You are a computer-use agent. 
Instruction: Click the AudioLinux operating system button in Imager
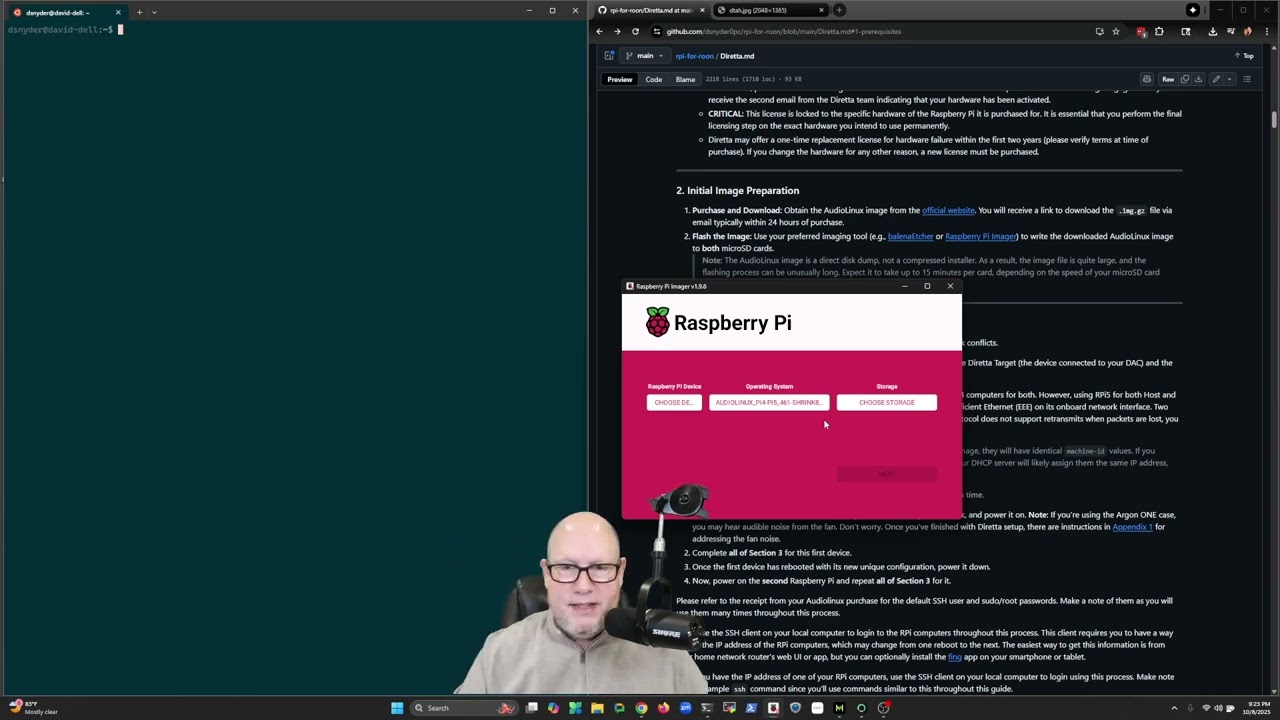(769, 402)
